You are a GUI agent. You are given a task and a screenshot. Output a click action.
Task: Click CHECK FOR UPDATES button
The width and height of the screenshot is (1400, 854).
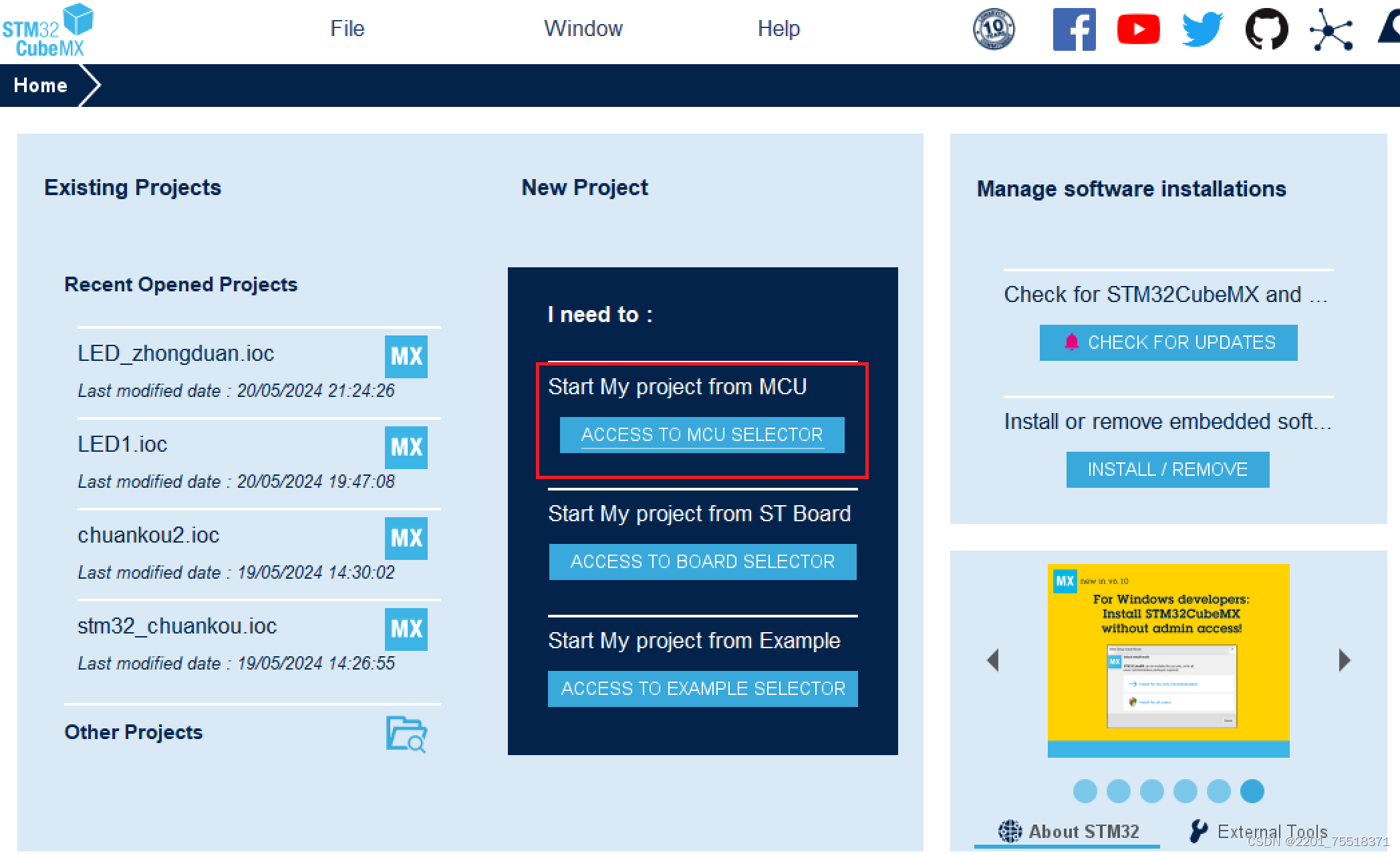coord(1168,343)
